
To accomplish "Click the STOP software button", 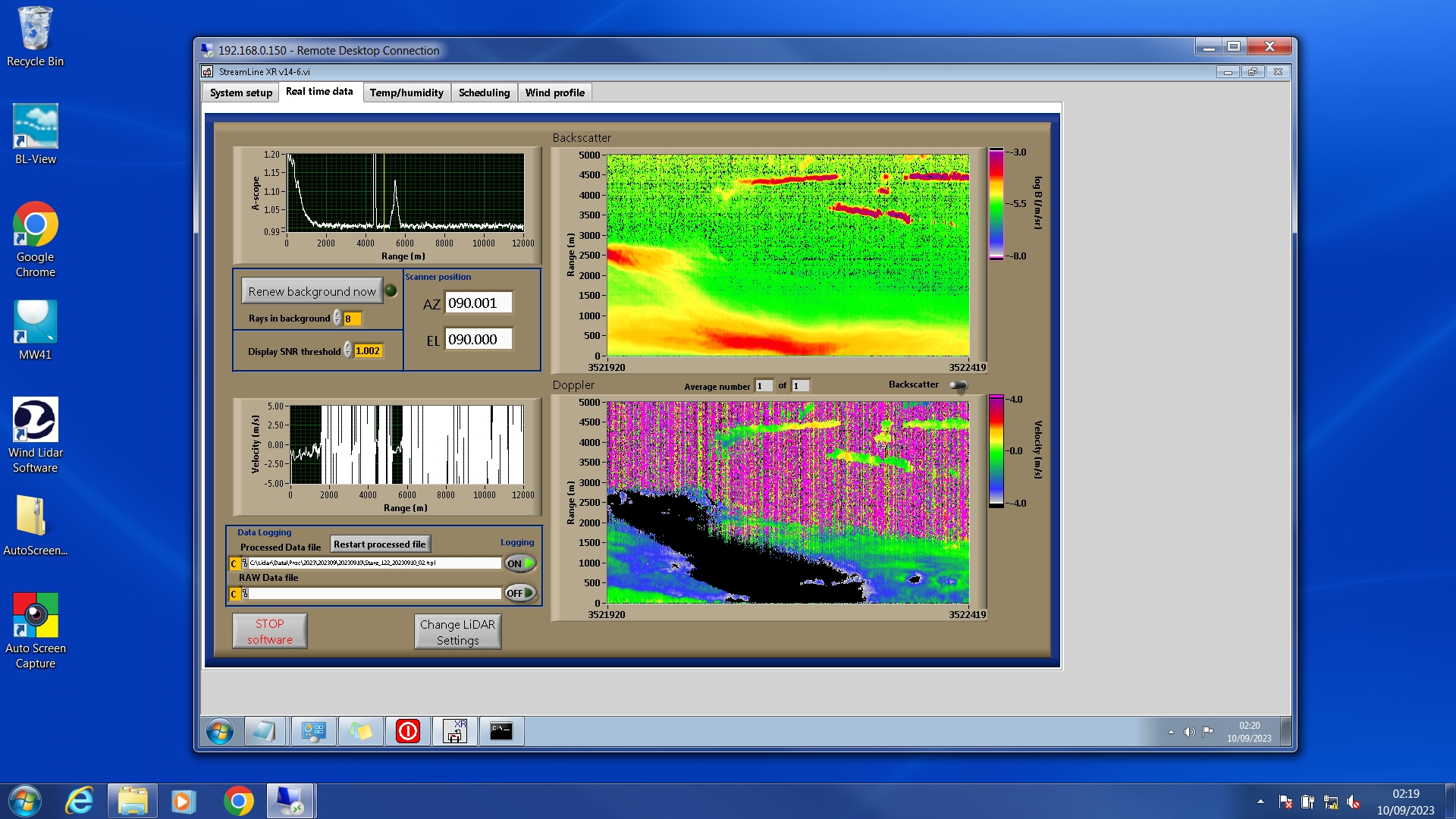I will tap(269, 631).
